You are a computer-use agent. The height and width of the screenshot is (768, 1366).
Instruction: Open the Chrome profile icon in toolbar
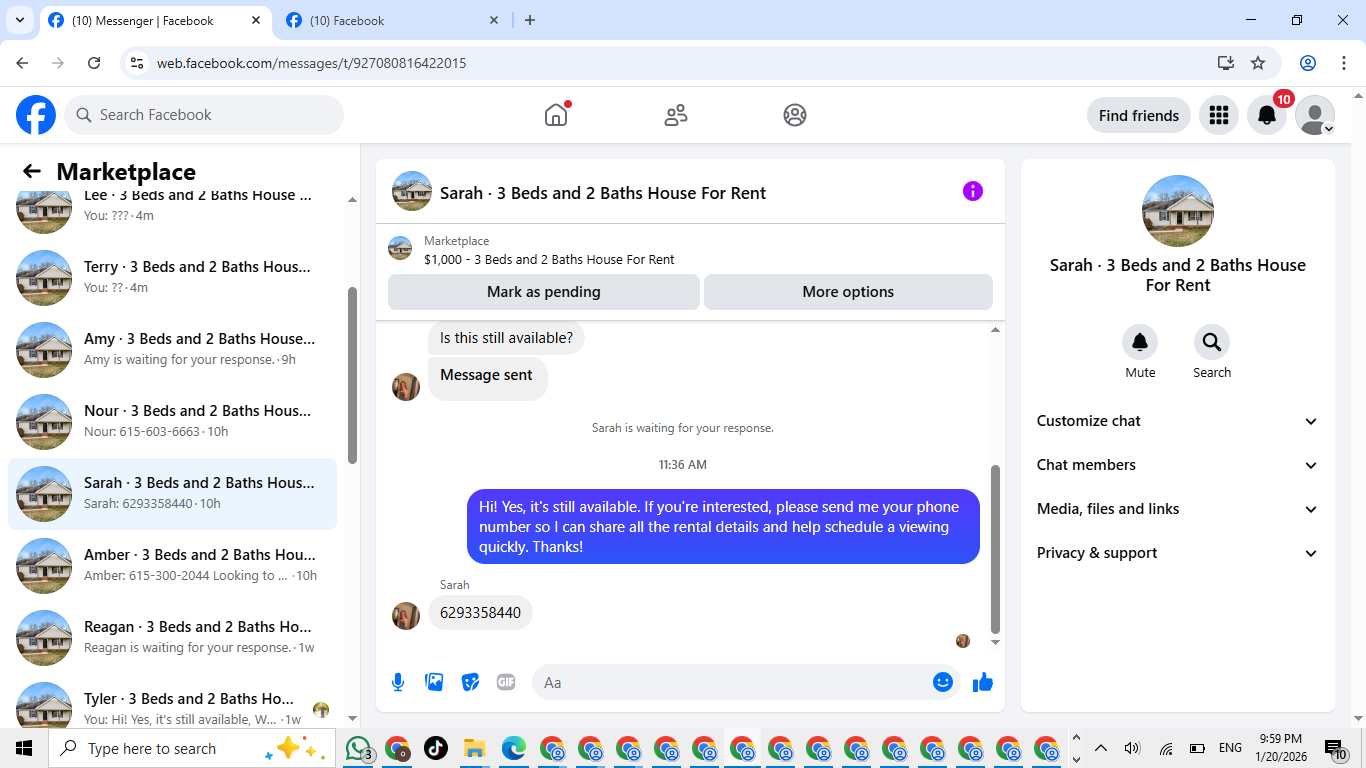(x=1308, y=63)
